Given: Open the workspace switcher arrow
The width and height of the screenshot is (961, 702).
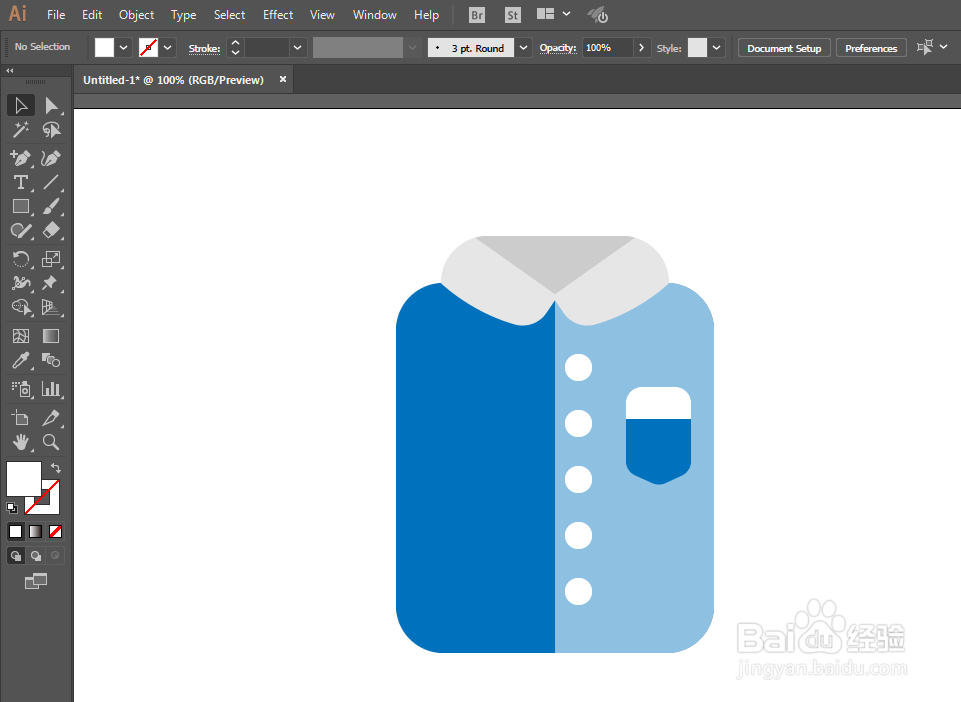Looking at the screenshot, I should click(566, 13).
